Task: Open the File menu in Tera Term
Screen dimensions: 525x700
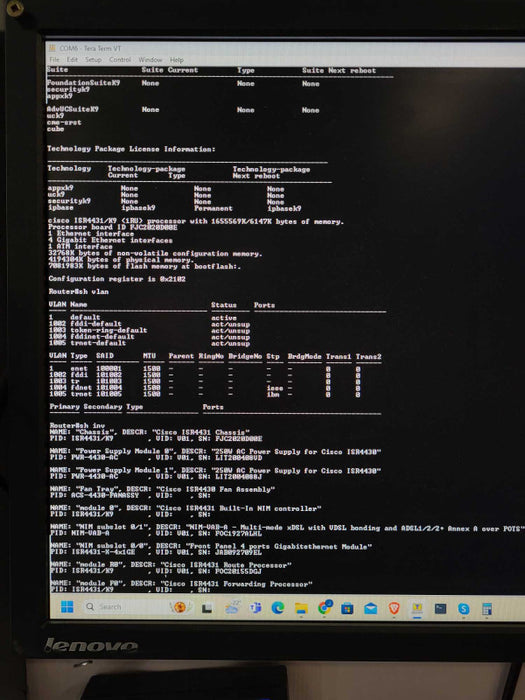Action: click(54, 59)
